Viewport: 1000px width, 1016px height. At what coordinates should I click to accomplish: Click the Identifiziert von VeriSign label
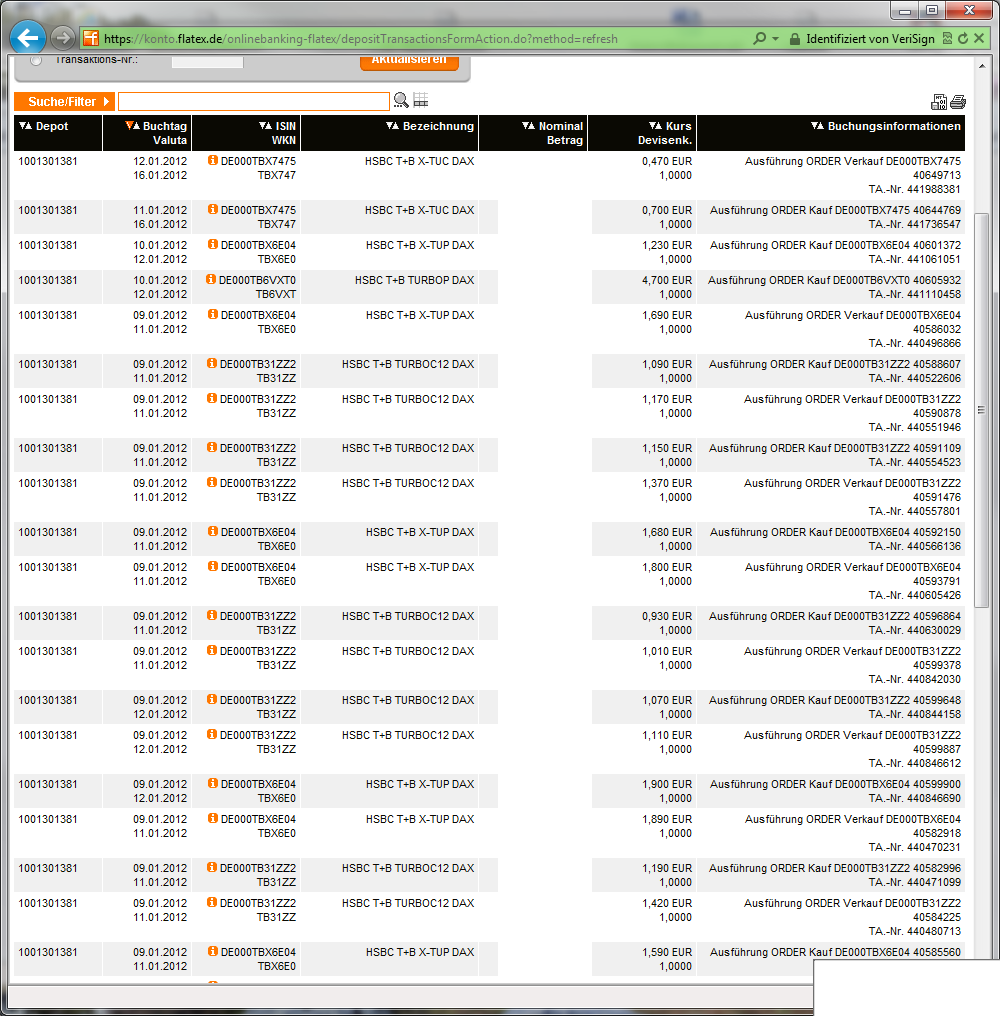coord(870,39)
